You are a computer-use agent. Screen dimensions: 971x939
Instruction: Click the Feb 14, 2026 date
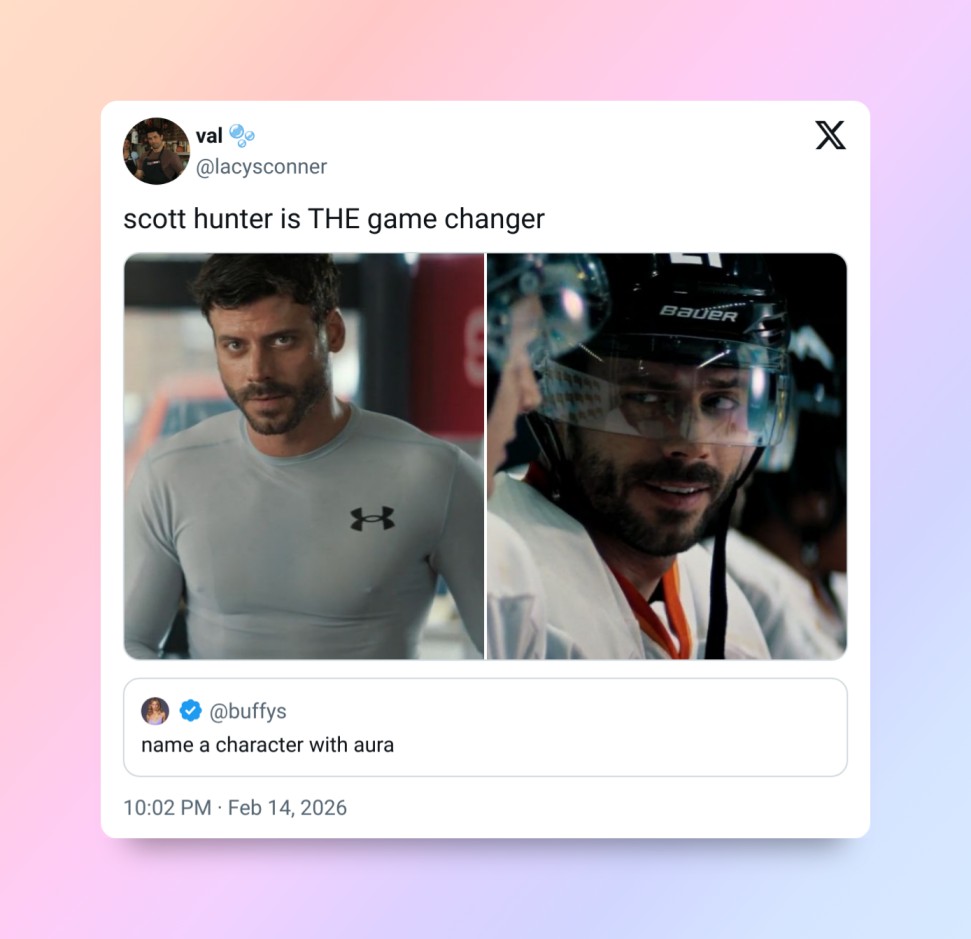287,808
